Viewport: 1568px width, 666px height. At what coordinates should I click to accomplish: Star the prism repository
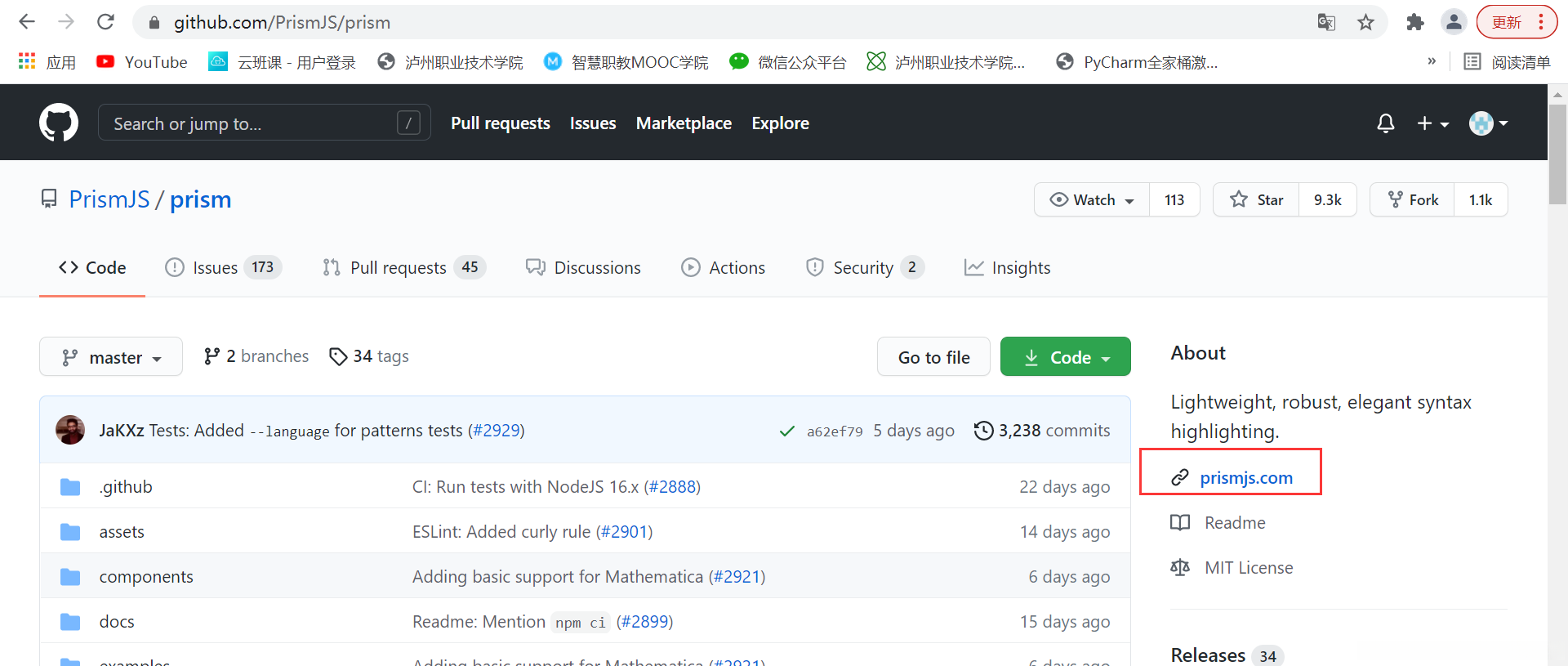point(1258,200)
